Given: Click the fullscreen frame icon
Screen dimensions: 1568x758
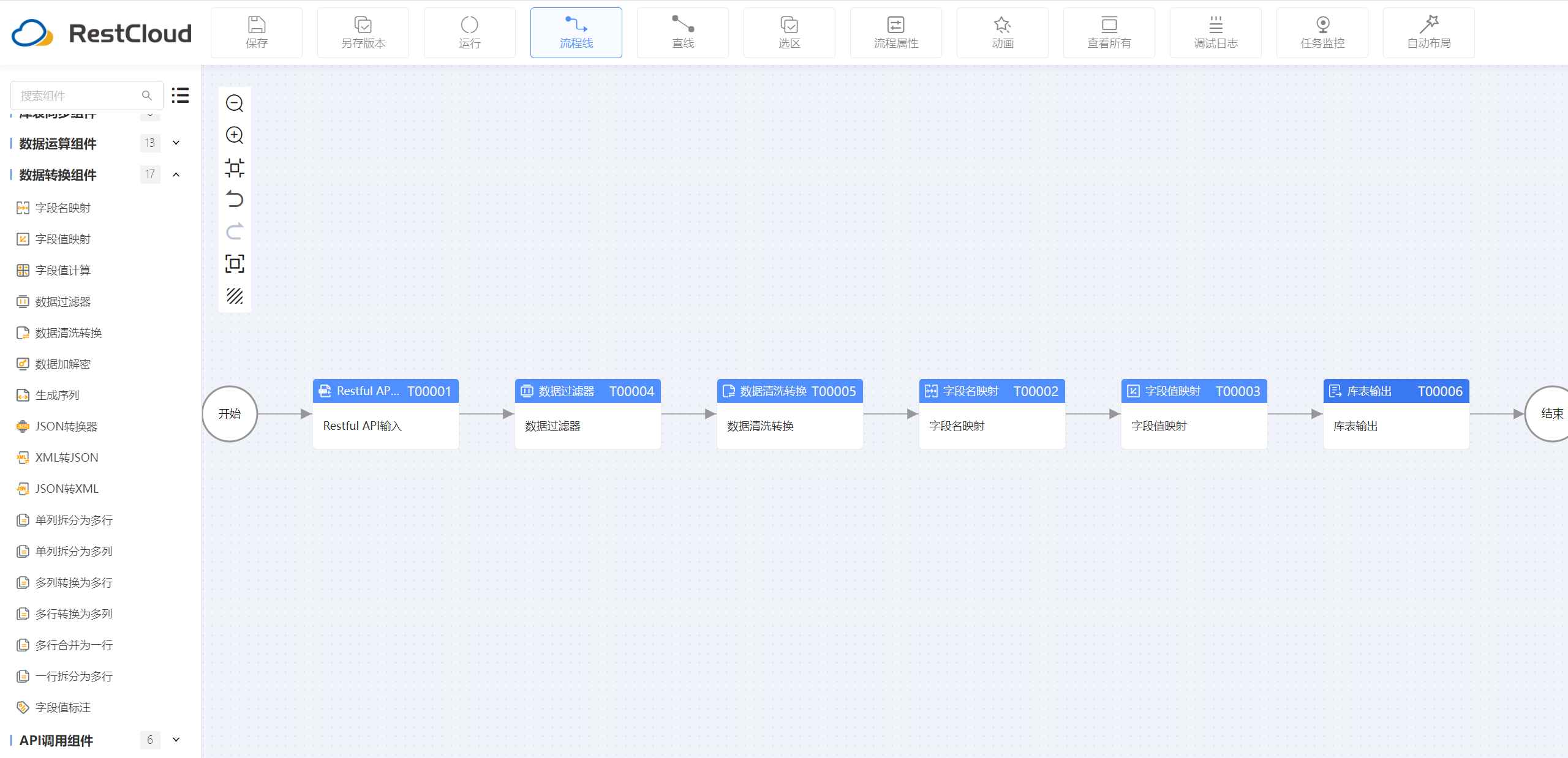Looking at the screenshot, I should pos(235,264).
